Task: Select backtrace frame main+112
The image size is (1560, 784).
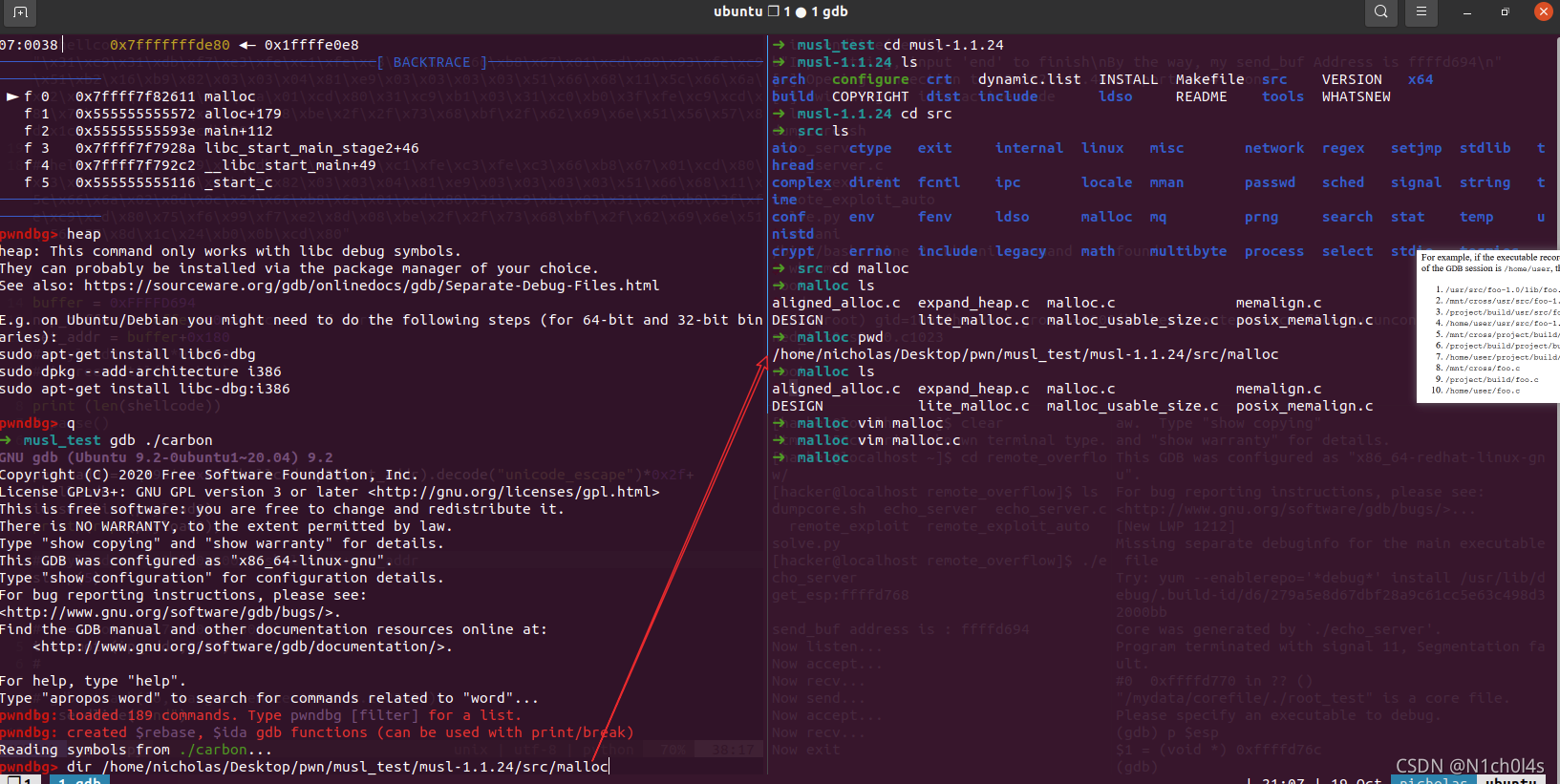Action: [149, 131]
